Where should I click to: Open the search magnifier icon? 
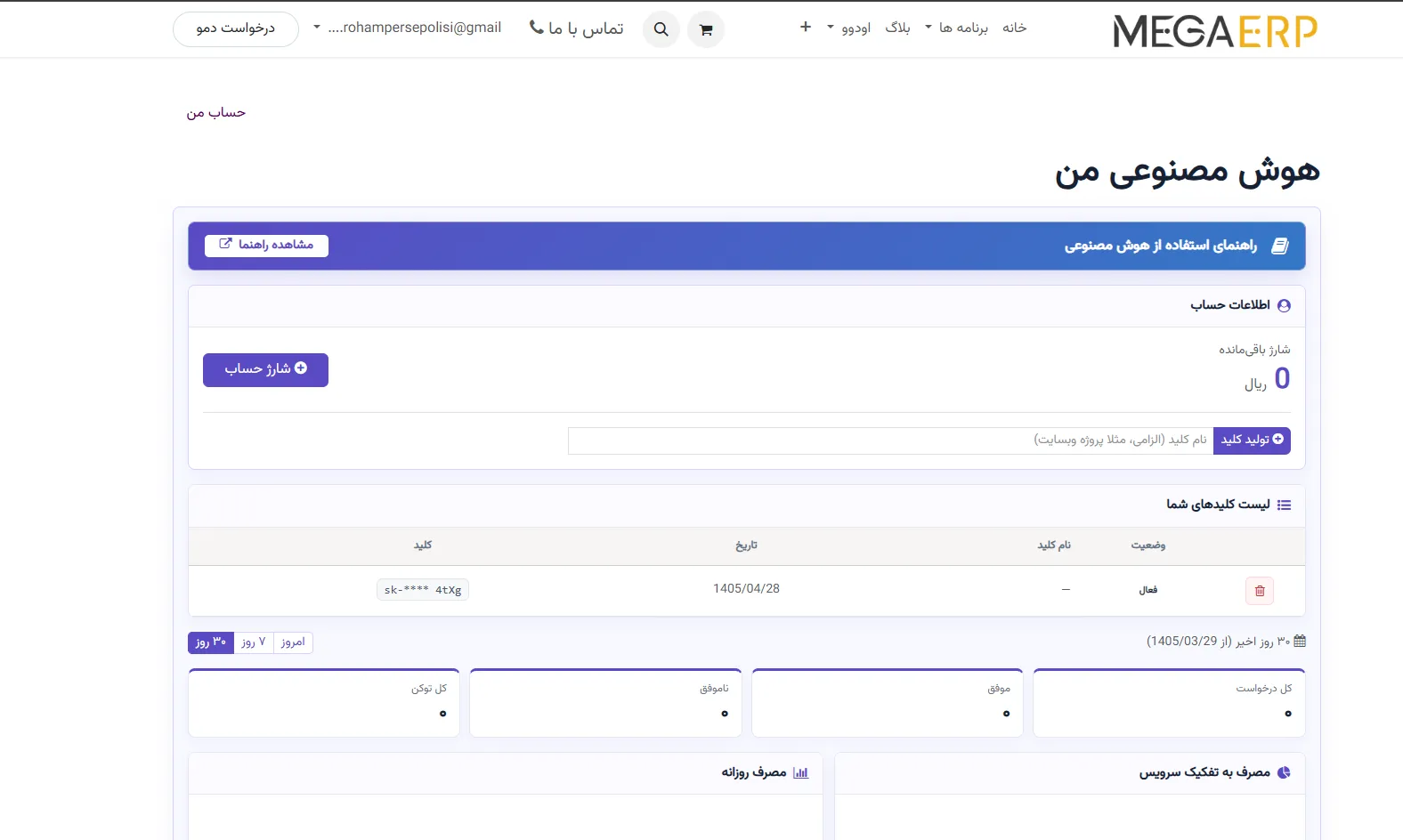[661, 29]
